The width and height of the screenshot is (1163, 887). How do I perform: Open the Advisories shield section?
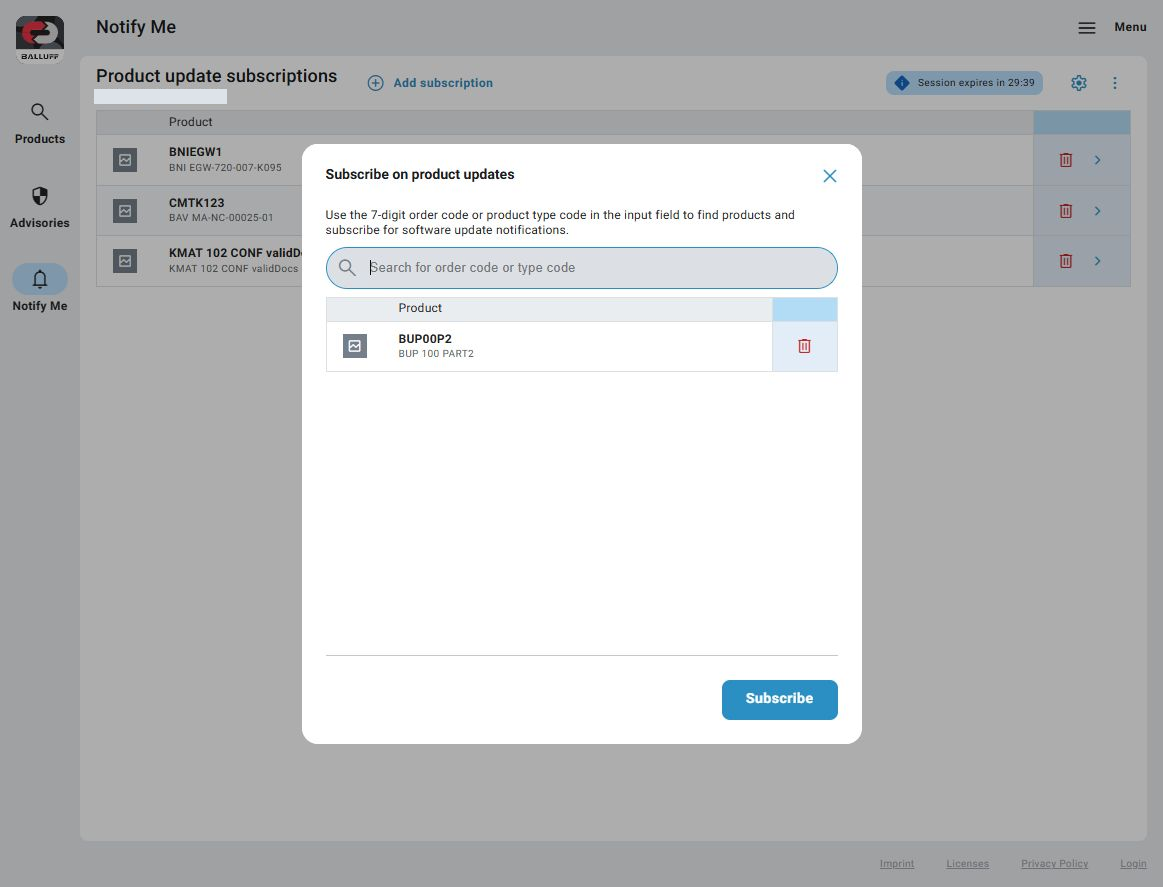coord(39,208)
